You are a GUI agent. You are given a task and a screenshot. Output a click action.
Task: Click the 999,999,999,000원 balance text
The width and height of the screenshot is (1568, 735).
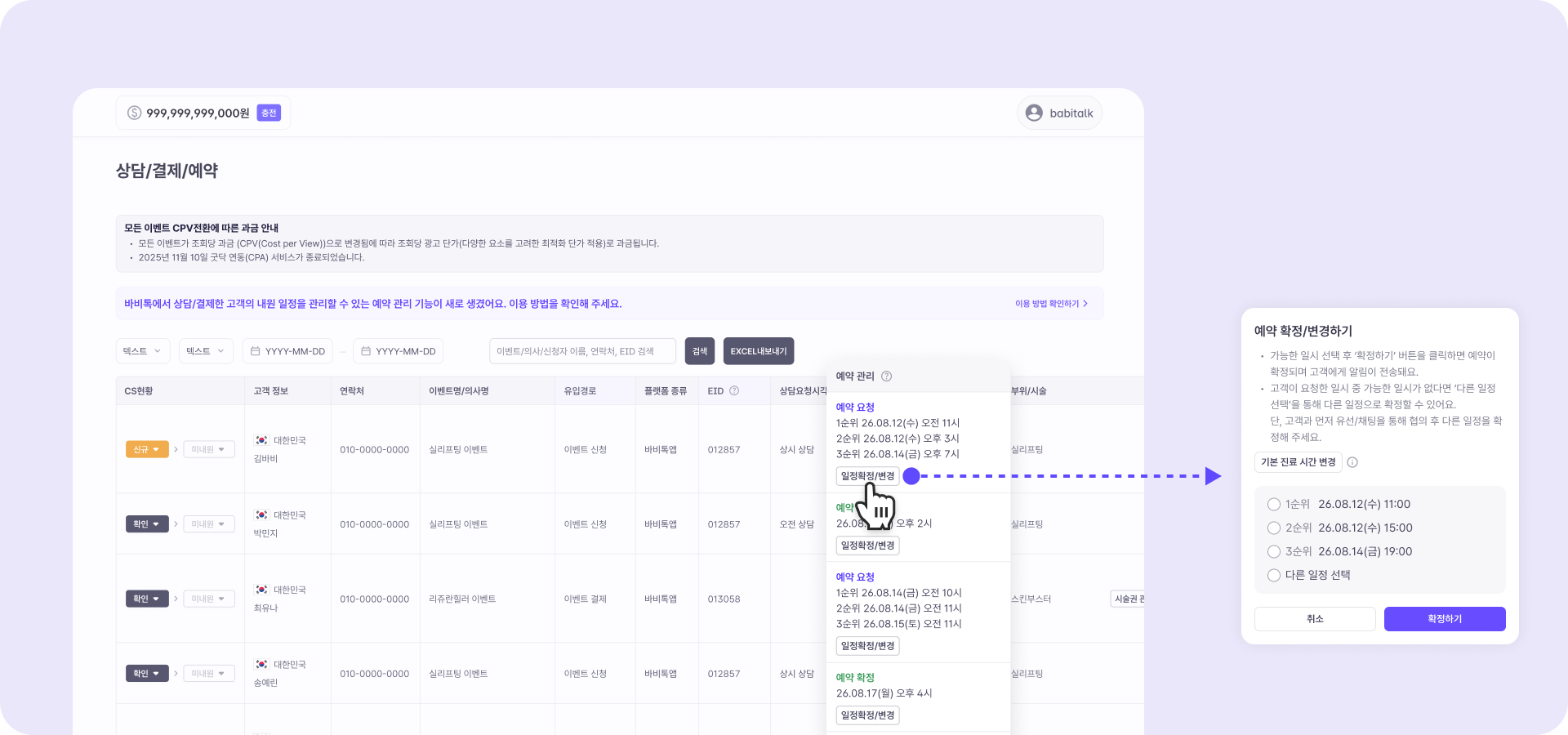tap(198, 113)
